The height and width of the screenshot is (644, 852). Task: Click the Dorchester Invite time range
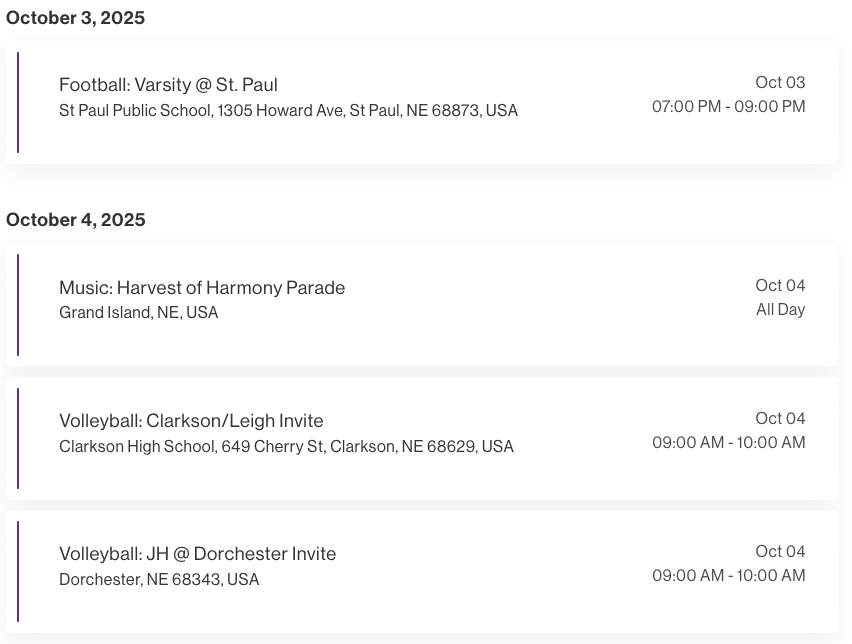click(x=728, y=576)
